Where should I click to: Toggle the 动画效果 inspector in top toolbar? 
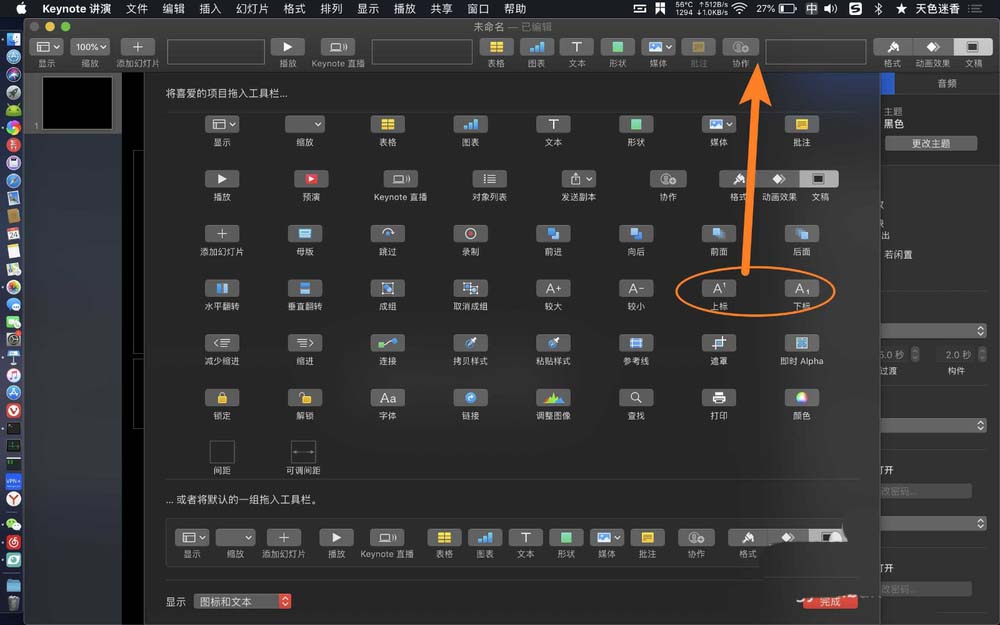932,47
